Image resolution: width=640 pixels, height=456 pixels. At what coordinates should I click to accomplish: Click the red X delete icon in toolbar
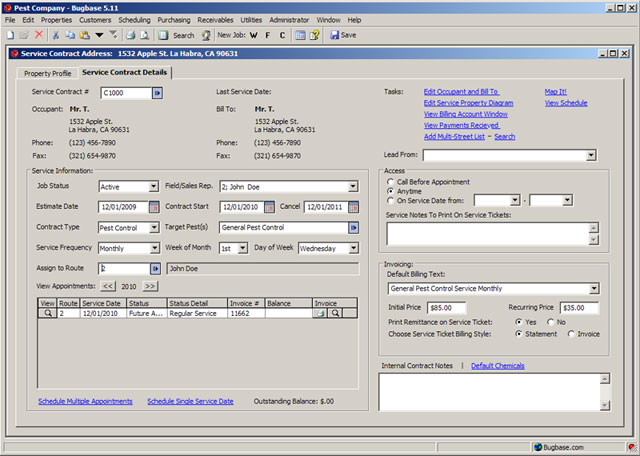pos(39,35)
